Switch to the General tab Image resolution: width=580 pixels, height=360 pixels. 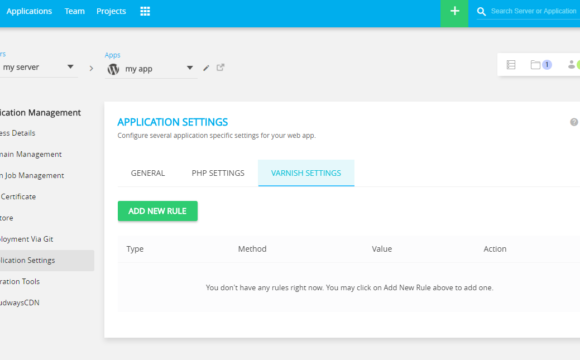148,173
